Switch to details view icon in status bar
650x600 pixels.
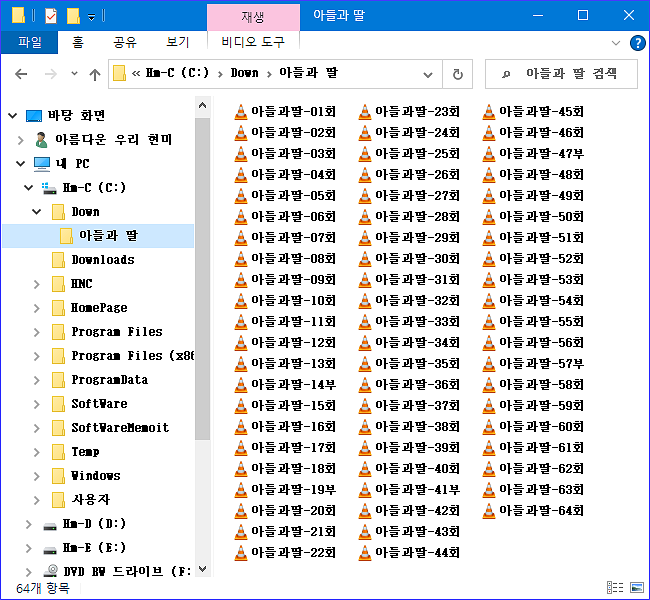click(615, 588)
